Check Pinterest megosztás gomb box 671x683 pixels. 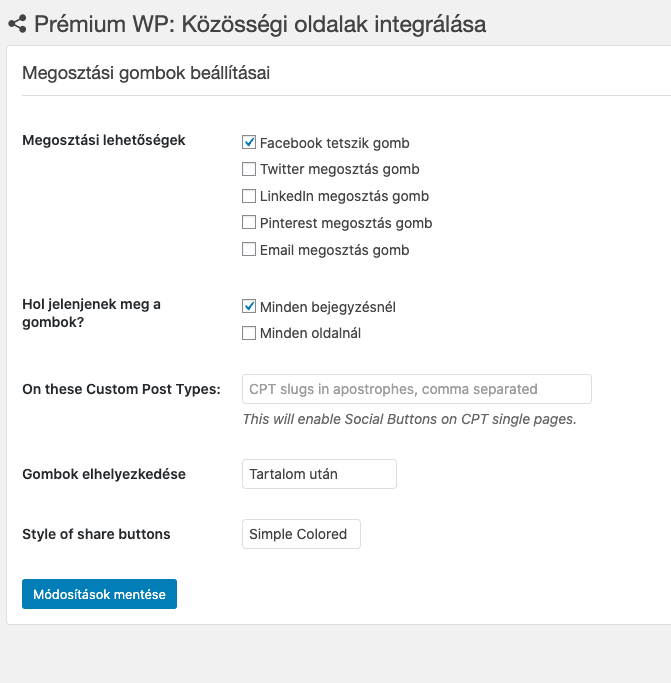tap(249, 222)
